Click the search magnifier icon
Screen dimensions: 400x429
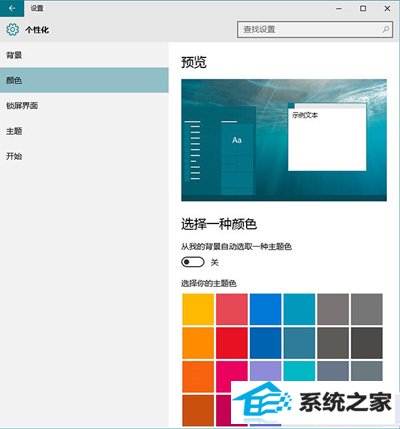click(x=385, y=29)
